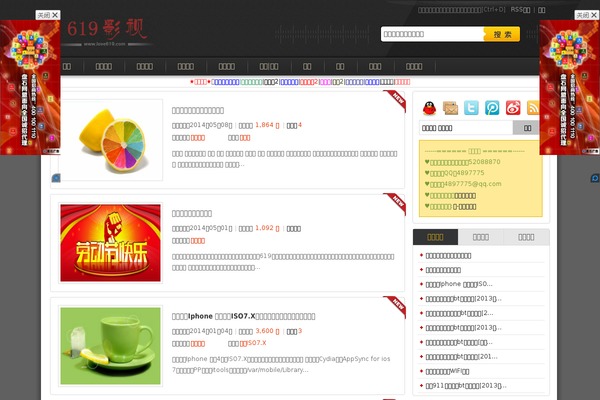Focus the sidebar search box below social icons
This screenshot has width=600, height=400.
(466, 128)
